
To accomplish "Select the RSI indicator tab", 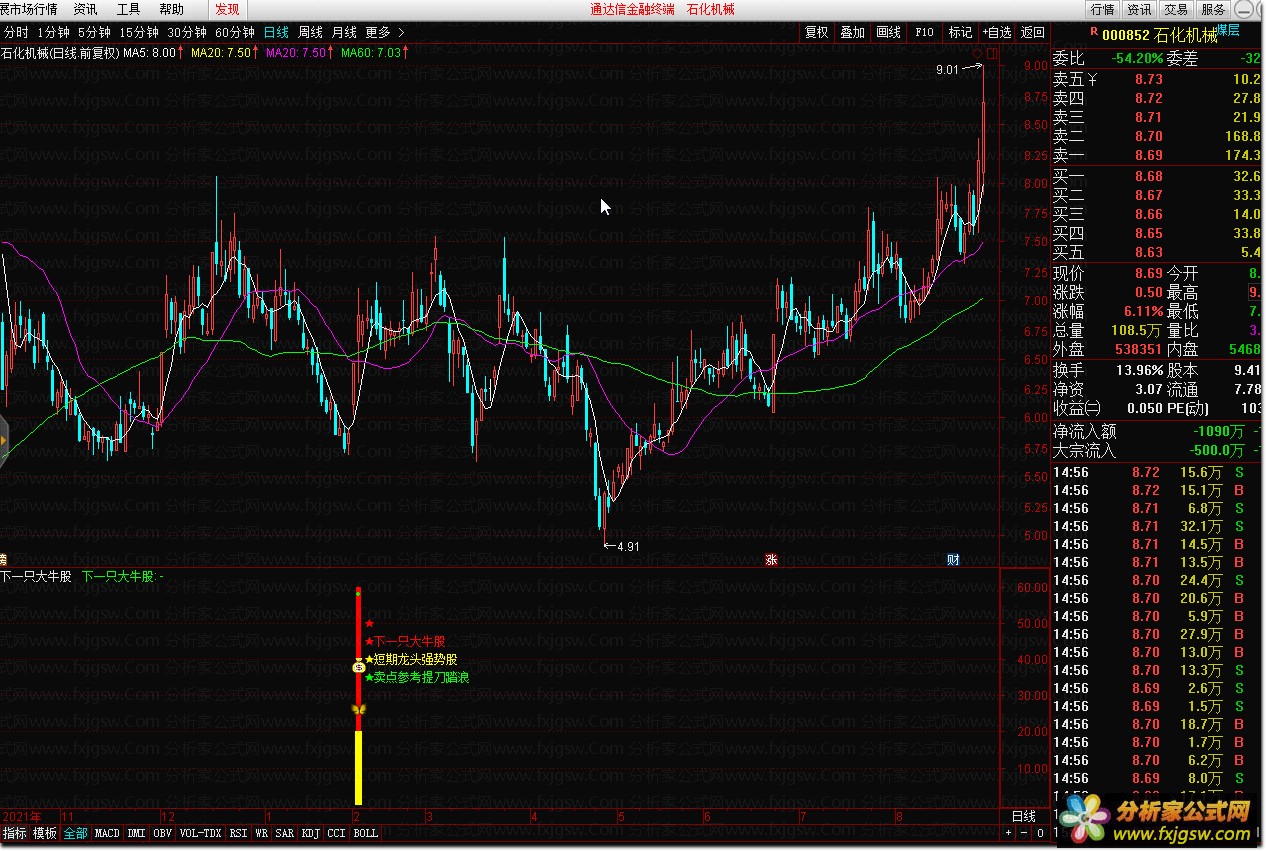I will pyautogui.click(x=238, y=833).
